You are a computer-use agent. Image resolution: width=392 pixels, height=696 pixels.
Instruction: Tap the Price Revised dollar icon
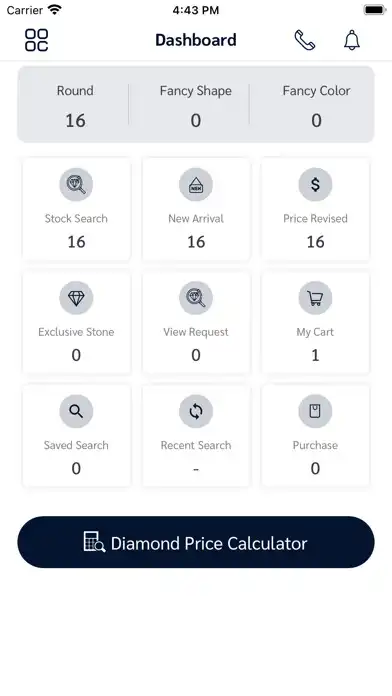point(315,184)
